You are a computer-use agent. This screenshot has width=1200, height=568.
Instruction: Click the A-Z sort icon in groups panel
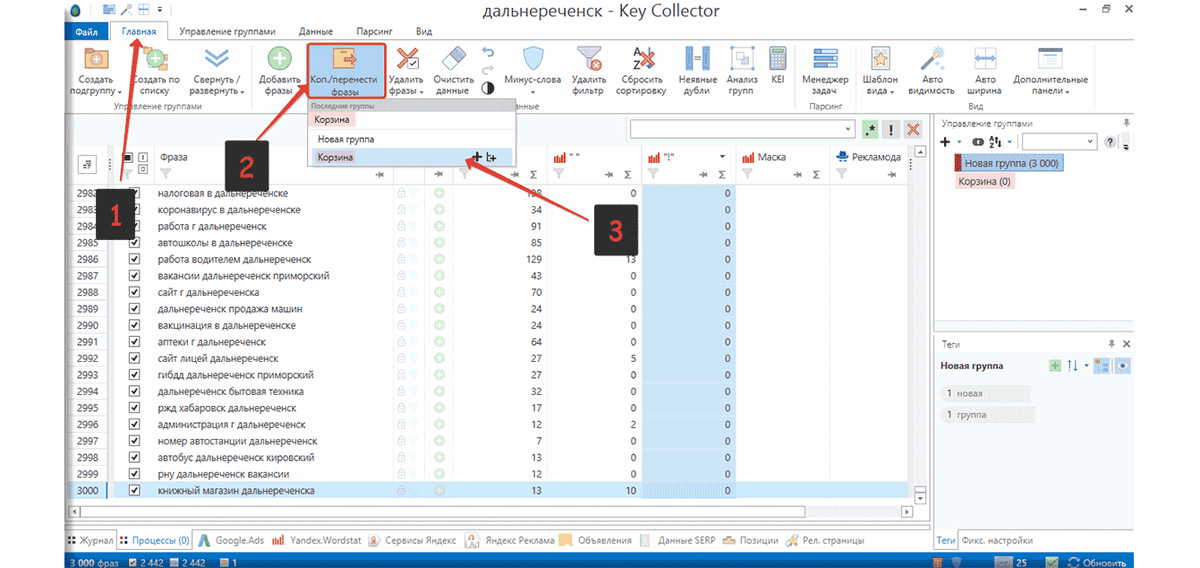point(995,142)
